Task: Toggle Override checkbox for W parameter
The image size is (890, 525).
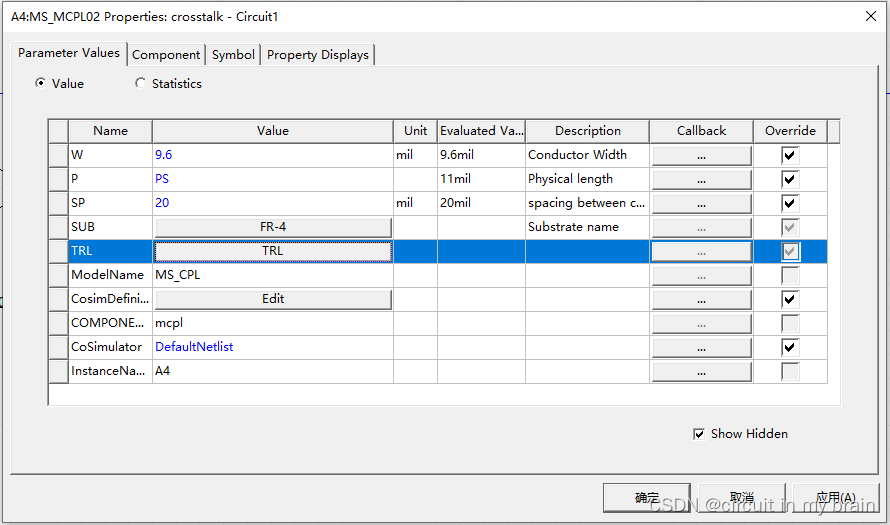Action: pos(790,155)
